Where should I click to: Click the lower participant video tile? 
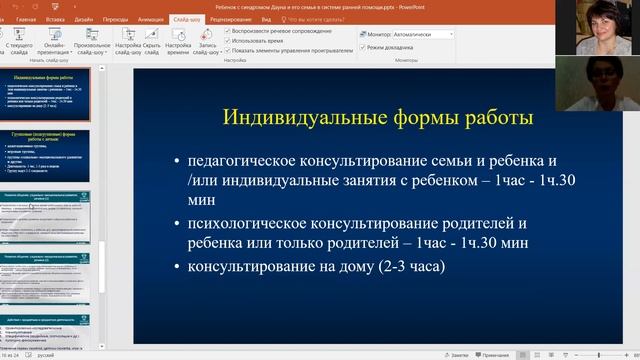pos(598,83)
